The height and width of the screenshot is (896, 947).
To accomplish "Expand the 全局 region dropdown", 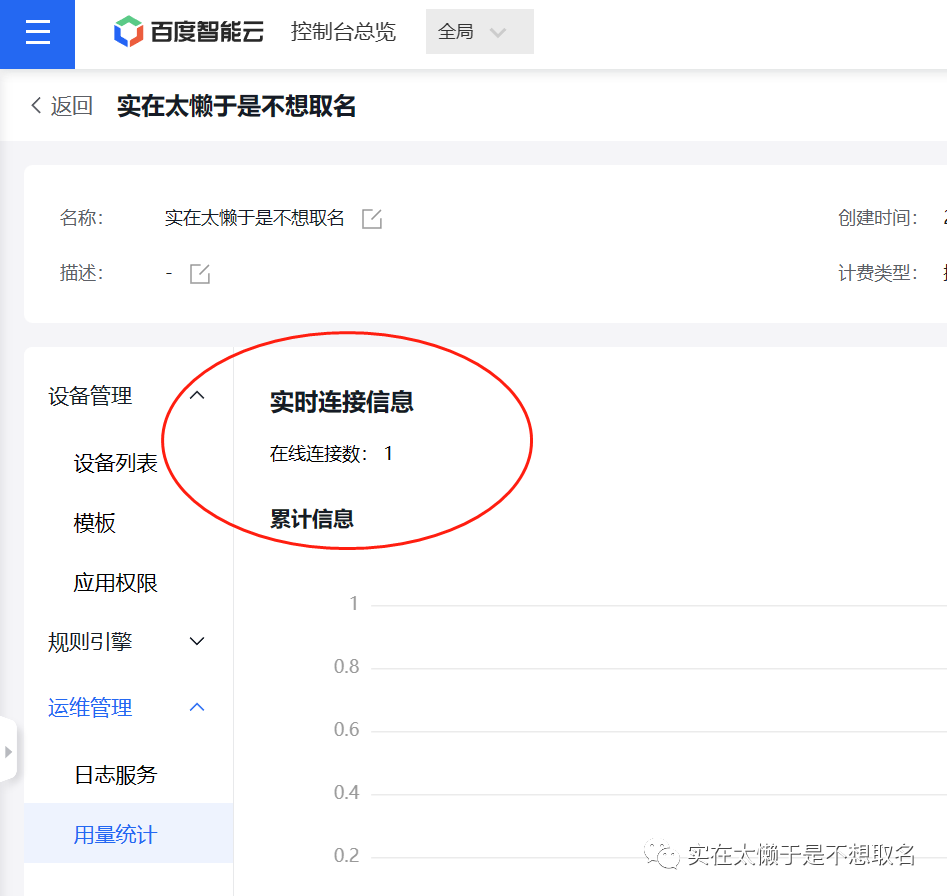I will pyautogui.click(x=479, y=32).
